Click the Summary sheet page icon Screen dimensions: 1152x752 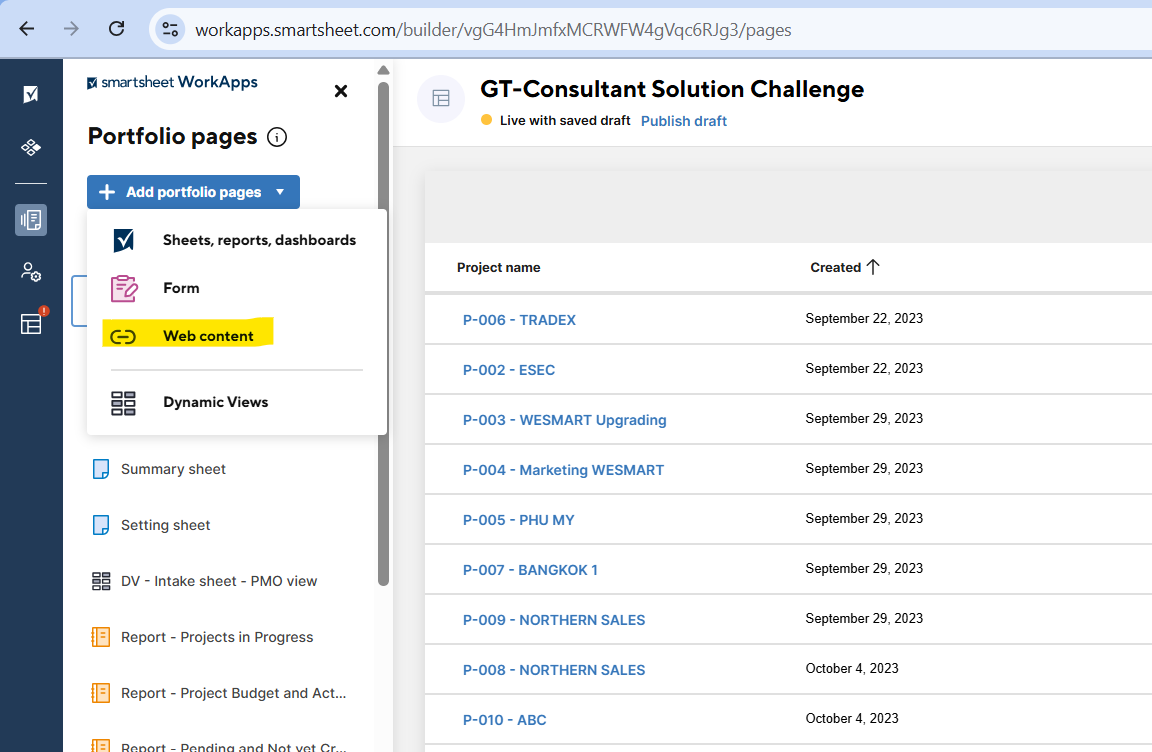click(x=101, y=469)
